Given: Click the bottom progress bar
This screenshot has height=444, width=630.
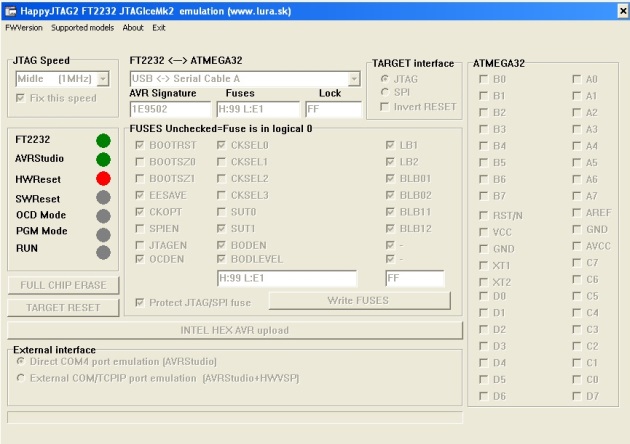Looking at the screenshot, I should (235, 417).
